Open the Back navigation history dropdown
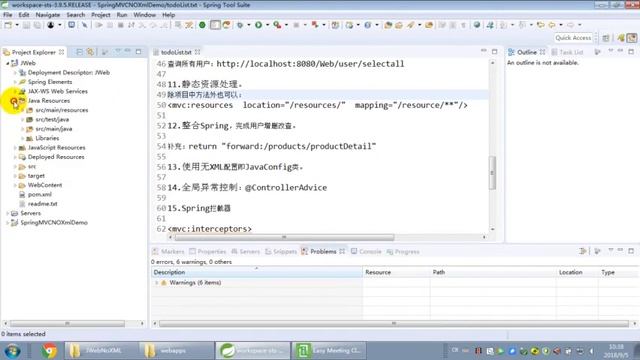This screenshot has height=360, width=640. pyautogui.click(x=561, y=25)
